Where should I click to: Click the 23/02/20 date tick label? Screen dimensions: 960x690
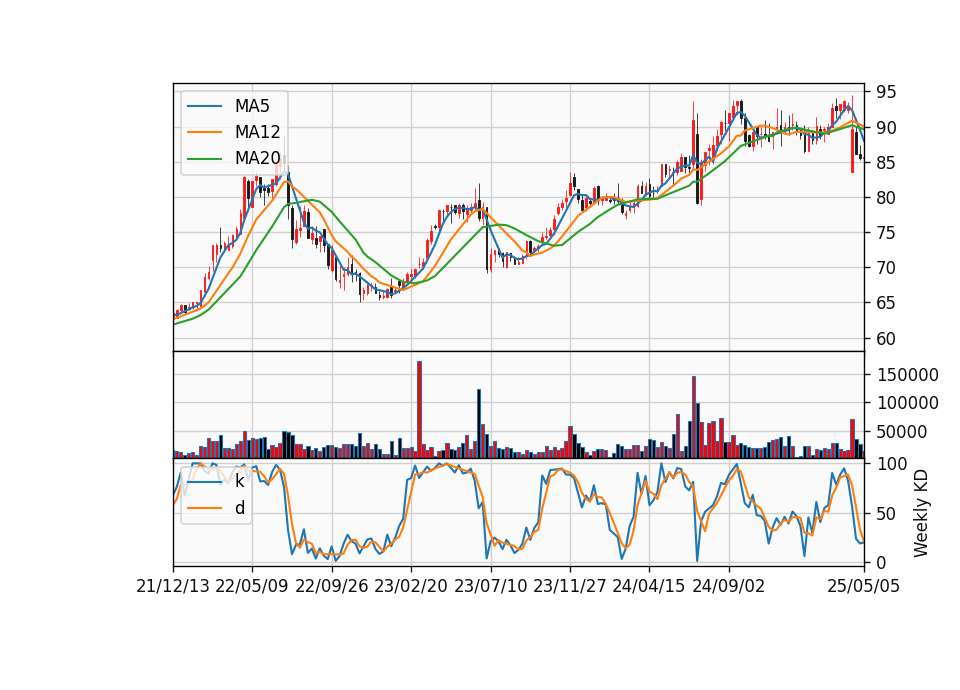[x=411, y=586]
